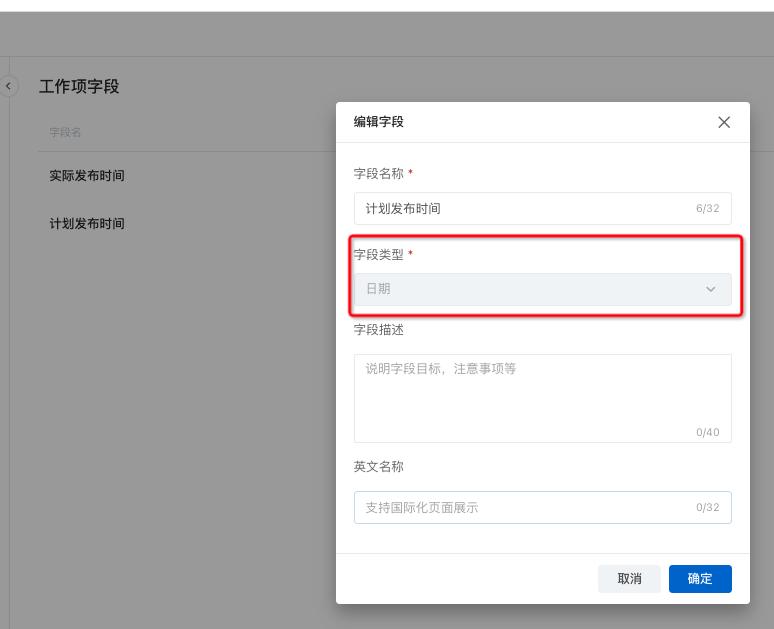Image resolution: width=774 pixels, height=629 pixels.
Task: Click the 字段类型 dropdown arrow
Action: 711,289
